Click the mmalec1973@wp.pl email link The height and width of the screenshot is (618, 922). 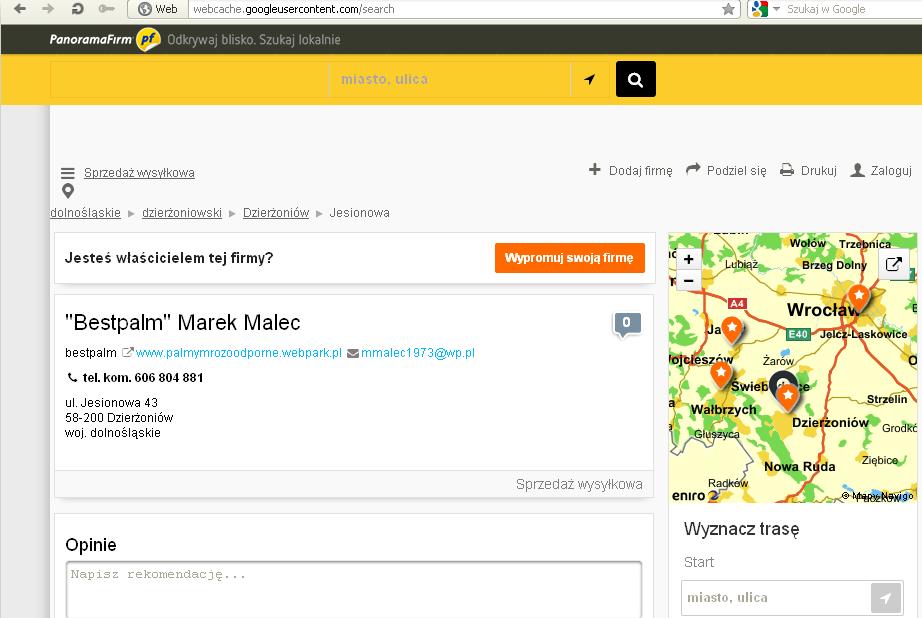point(417,353)
